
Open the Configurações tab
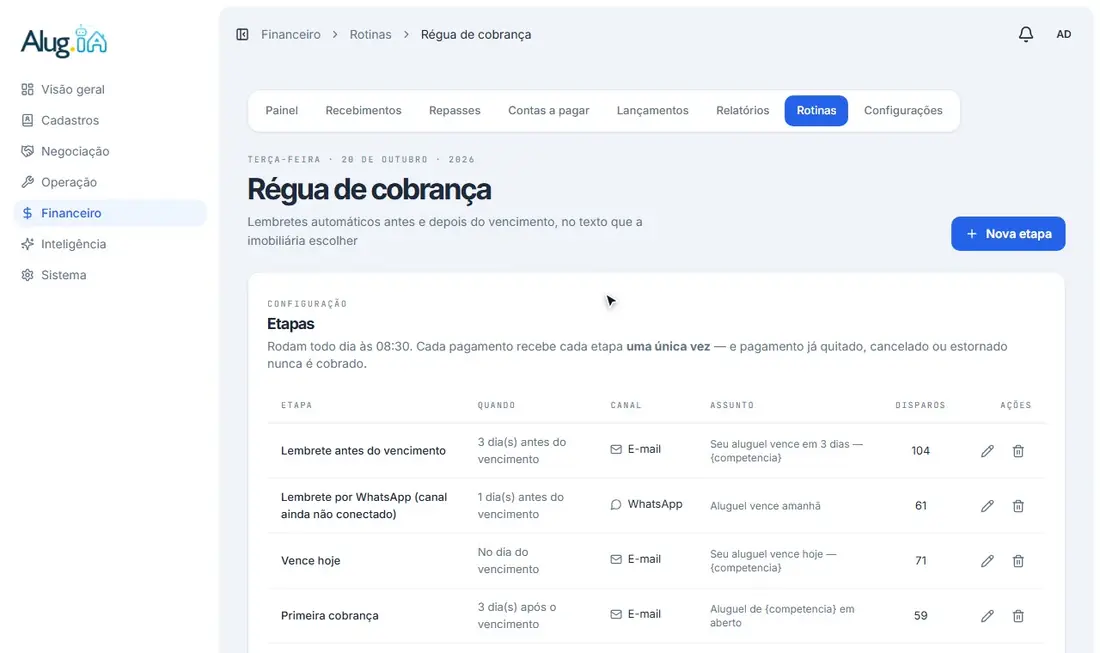click(903, 110)
